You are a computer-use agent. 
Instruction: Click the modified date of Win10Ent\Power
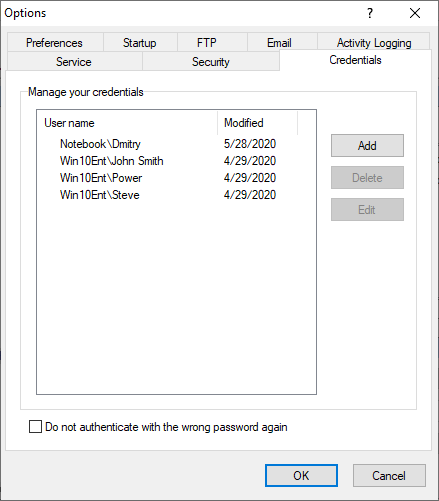coord(250,178)
